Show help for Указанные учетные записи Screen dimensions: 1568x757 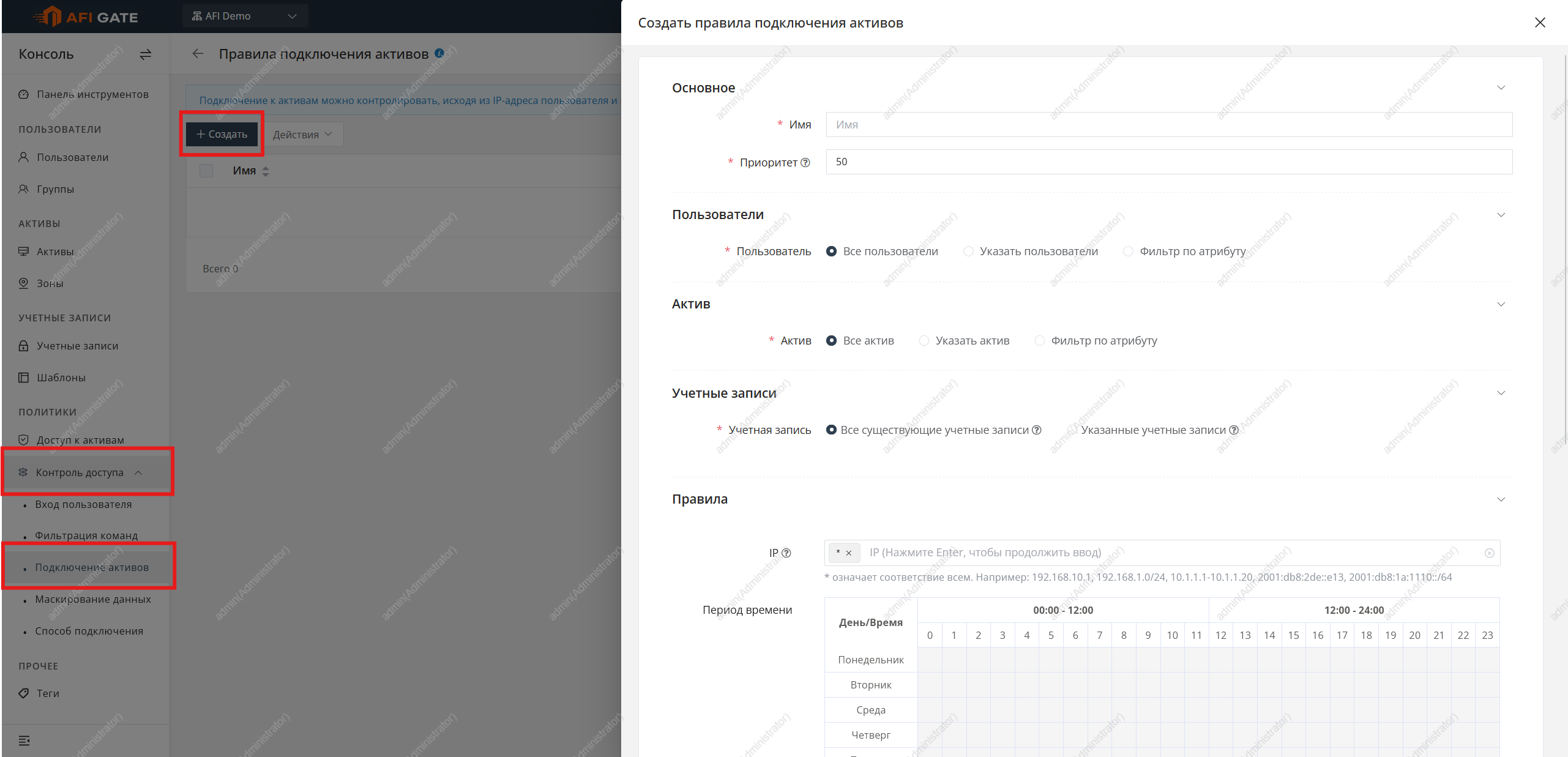coord(1234,430)
